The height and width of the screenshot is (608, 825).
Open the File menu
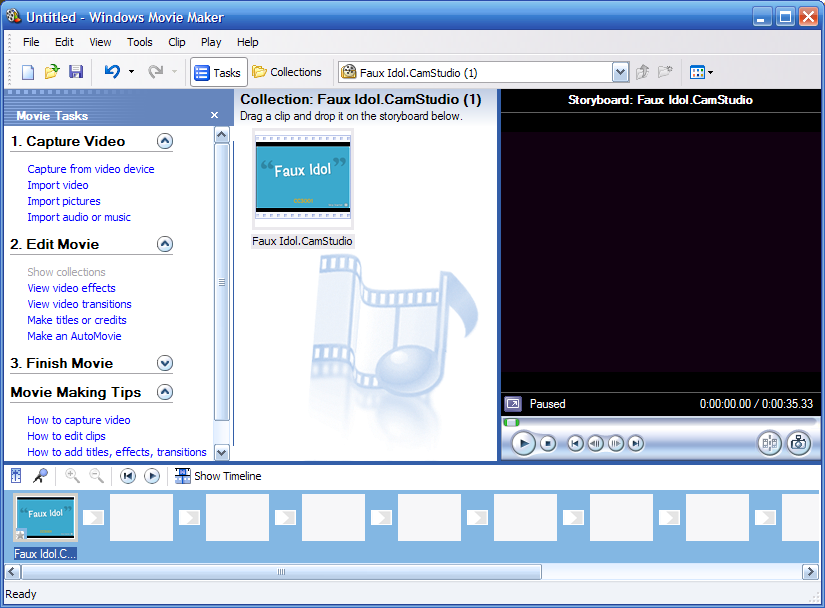point(31,42)
